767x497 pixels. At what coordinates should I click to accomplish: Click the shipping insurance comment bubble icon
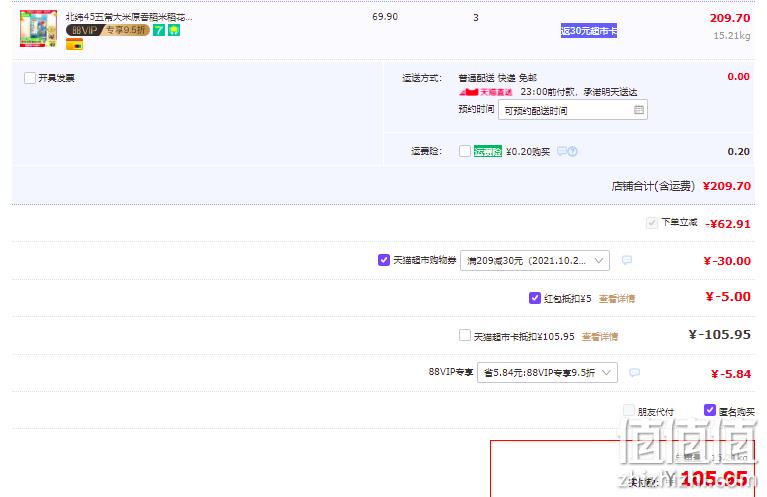[x=562, y=151]
